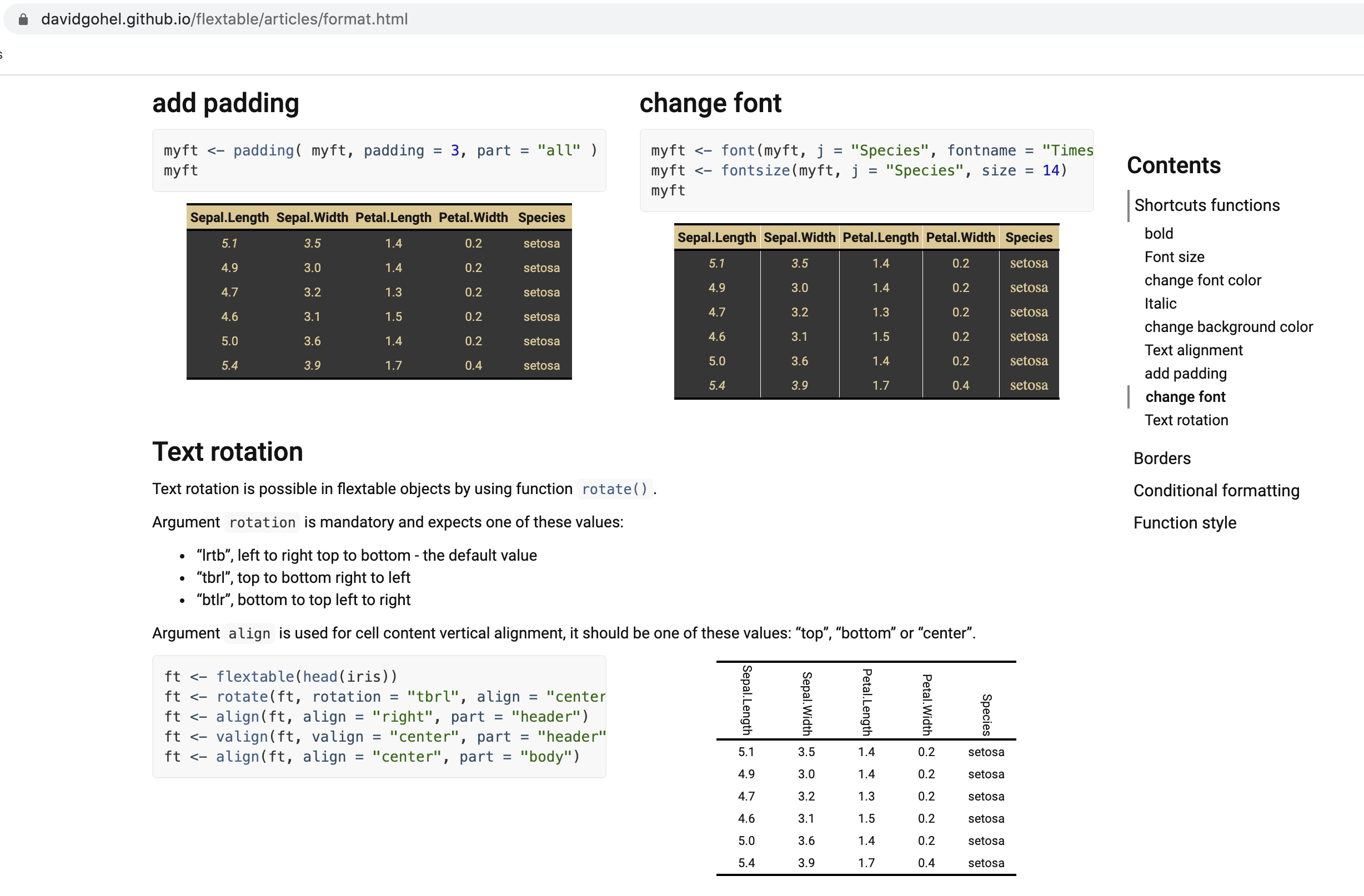Select change font in the contents
This screenshot has width=1364, height=896.
pyautogui.click(x=1185, y=396)
